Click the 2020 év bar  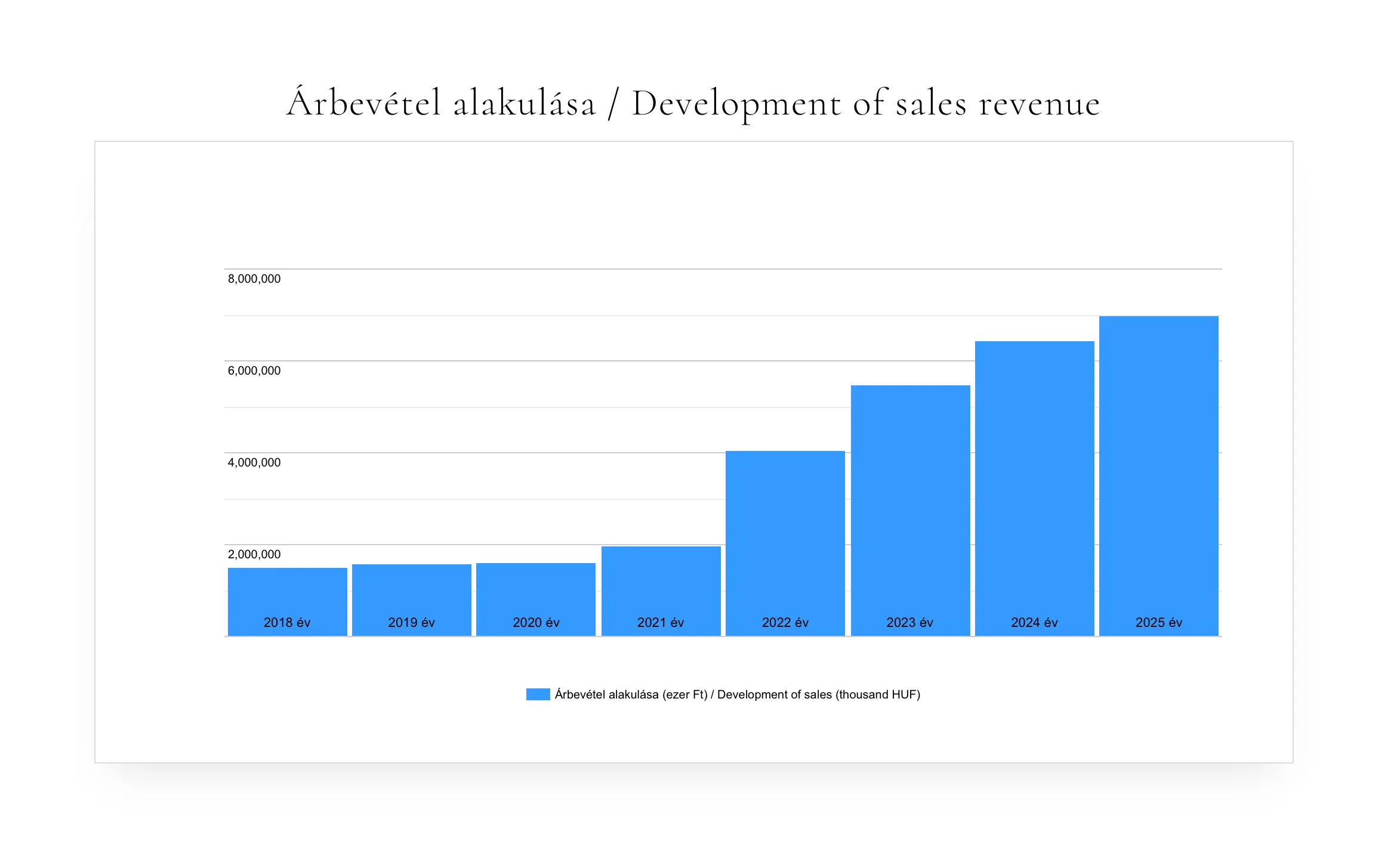pos(535,591)
